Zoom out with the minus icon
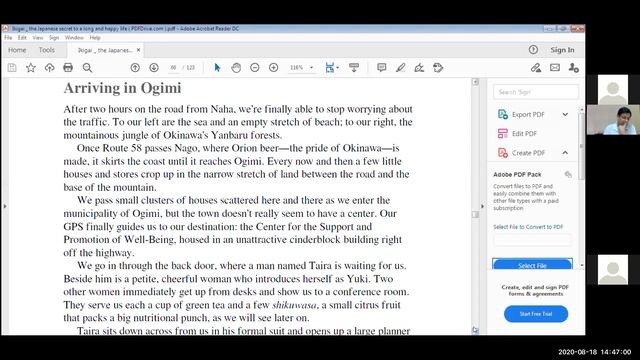Image resolution: width=640 pixels, height=360 pixels. [255, 68]
